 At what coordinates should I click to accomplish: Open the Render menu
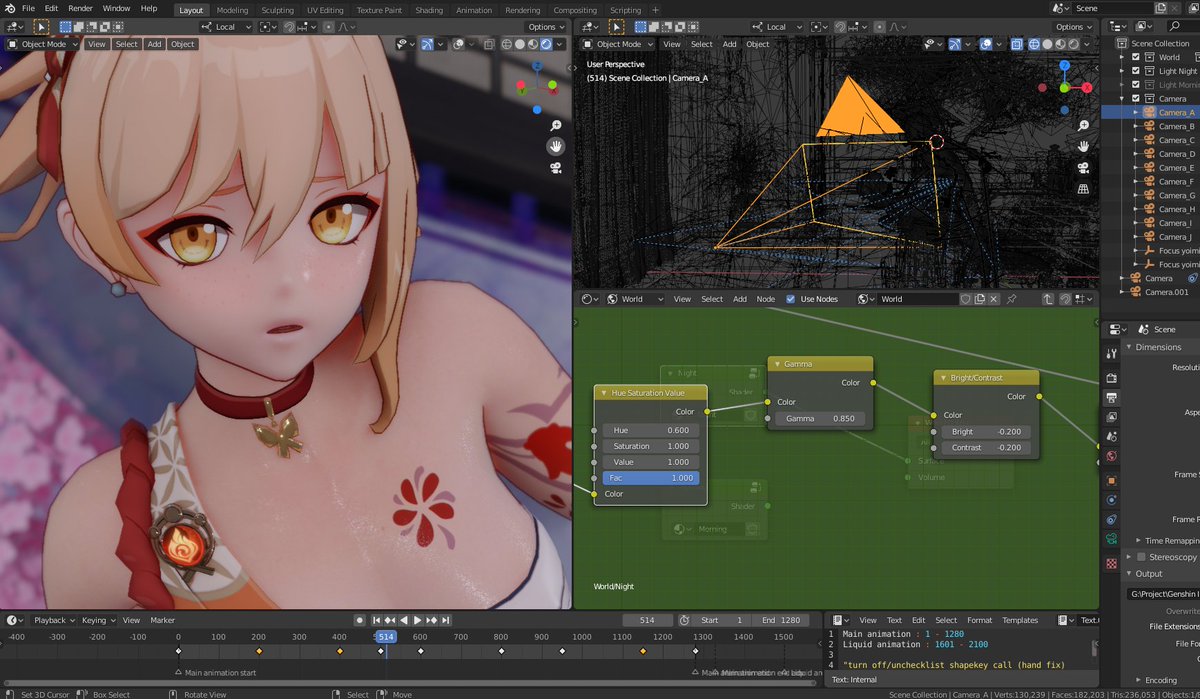80,8
